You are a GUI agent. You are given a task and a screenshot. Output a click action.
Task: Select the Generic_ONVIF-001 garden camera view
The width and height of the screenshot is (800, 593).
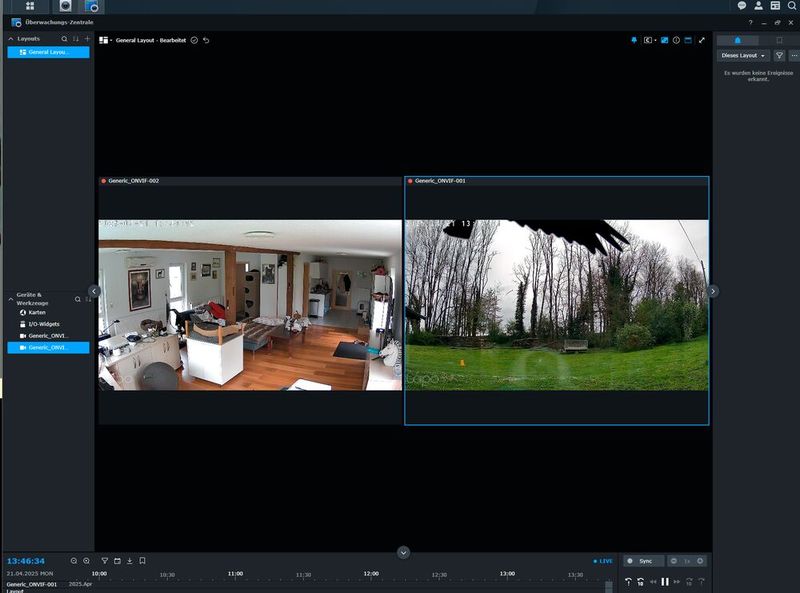[x=557, y=301]
